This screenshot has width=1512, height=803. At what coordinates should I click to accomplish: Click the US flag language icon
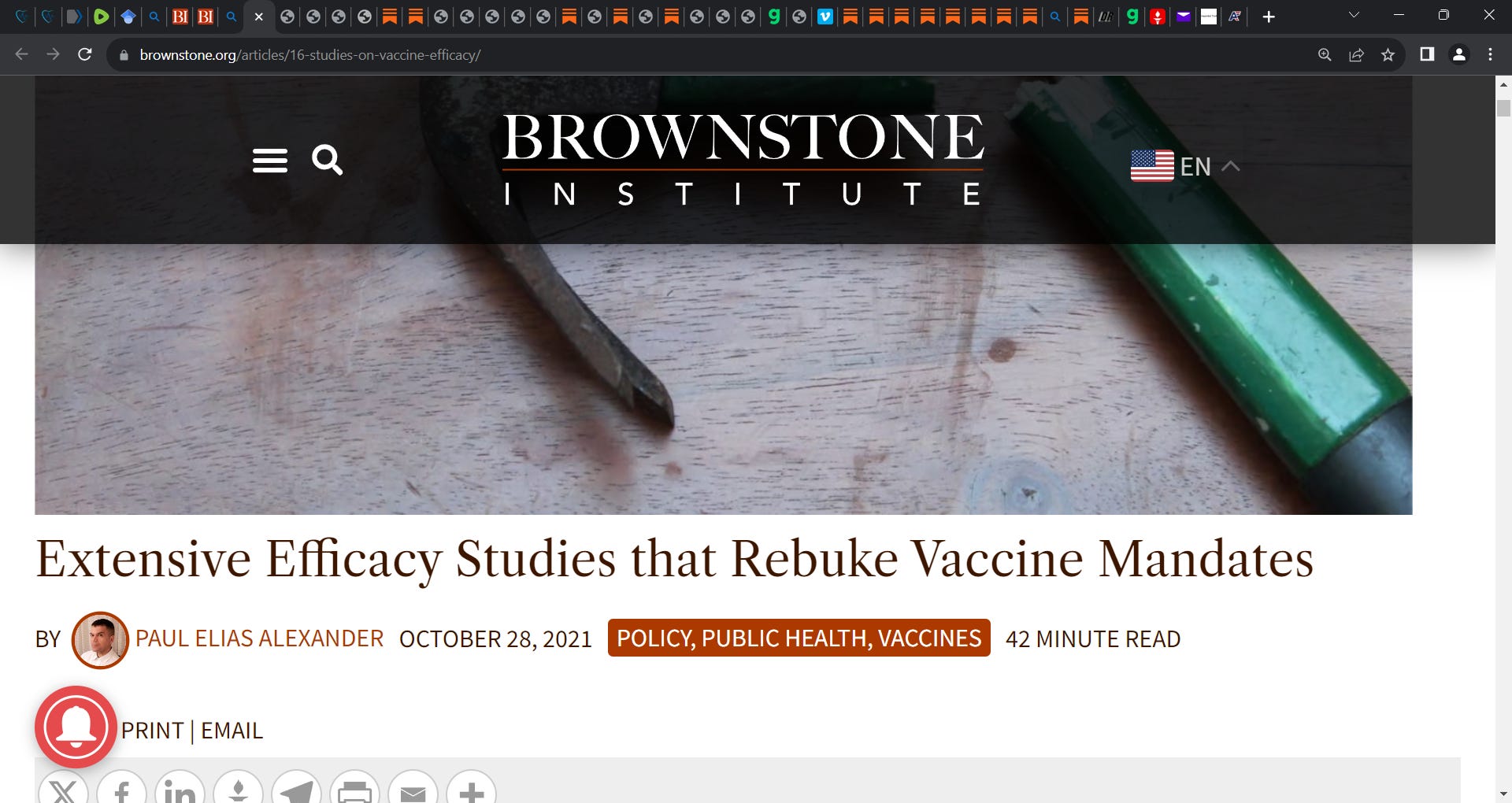tap(1152, 165)
